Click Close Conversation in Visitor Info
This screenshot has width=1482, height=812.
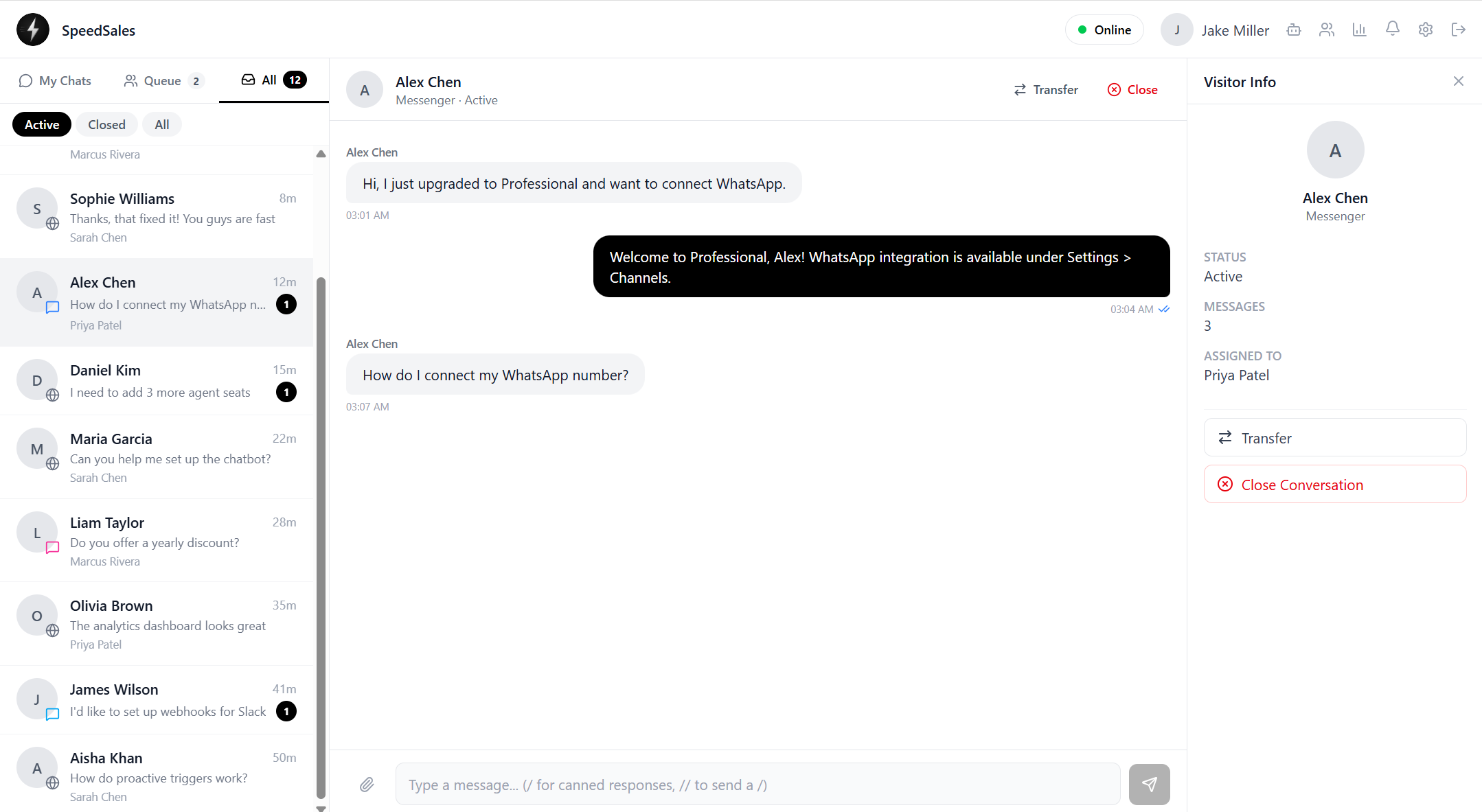click(1334, 485)
